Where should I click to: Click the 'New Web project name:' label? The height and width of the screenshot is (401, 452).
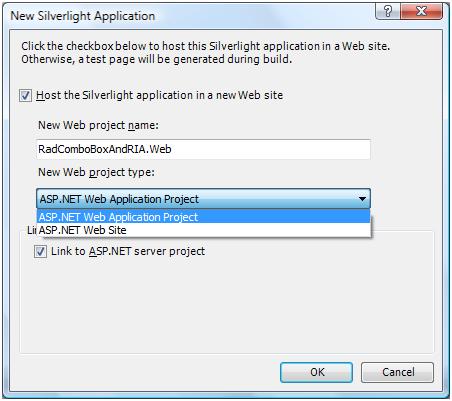click(x=98, y=125)
